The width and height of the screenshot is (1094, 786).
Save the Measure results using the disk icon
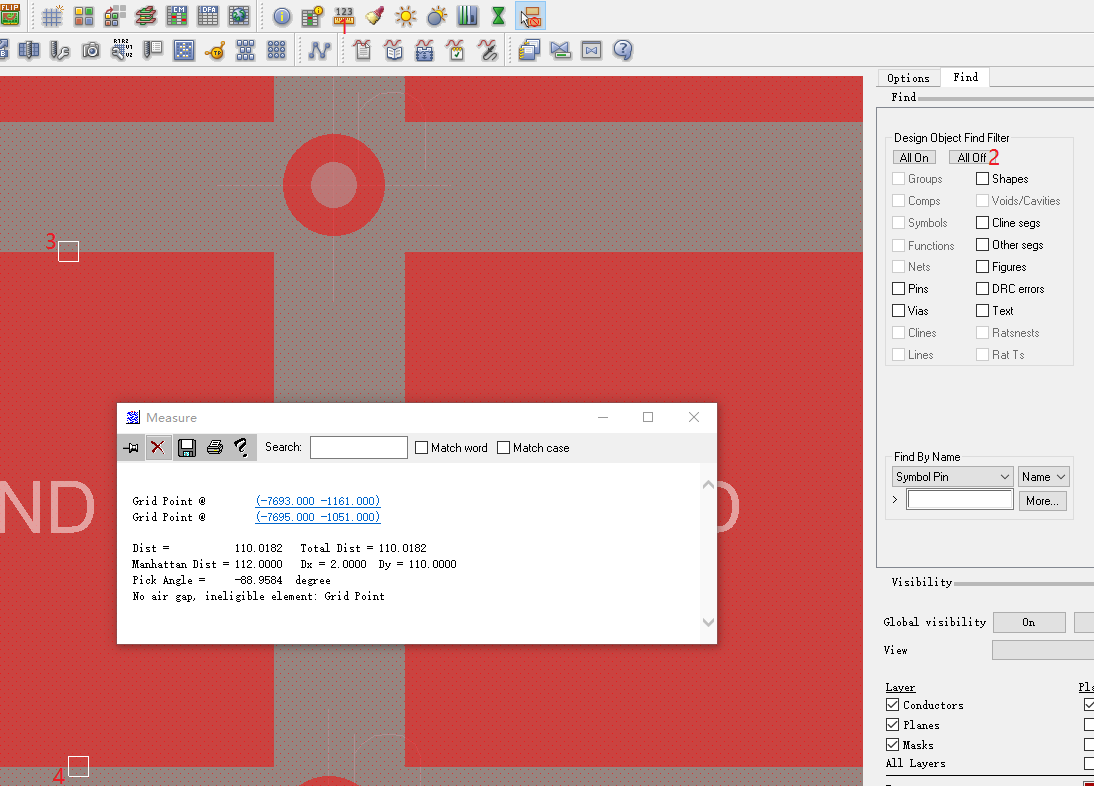pos(186,447)
